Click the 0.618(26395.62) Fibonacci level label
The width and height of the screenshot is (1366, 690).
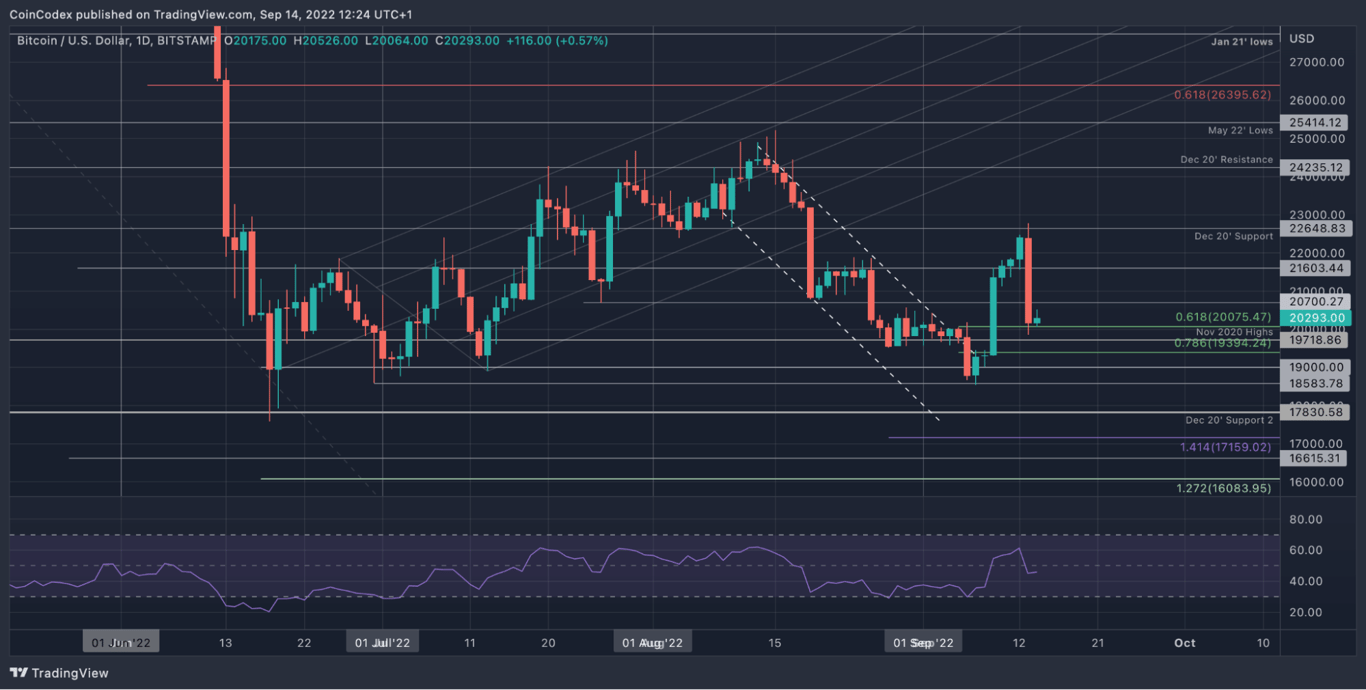pos(1222,96)
